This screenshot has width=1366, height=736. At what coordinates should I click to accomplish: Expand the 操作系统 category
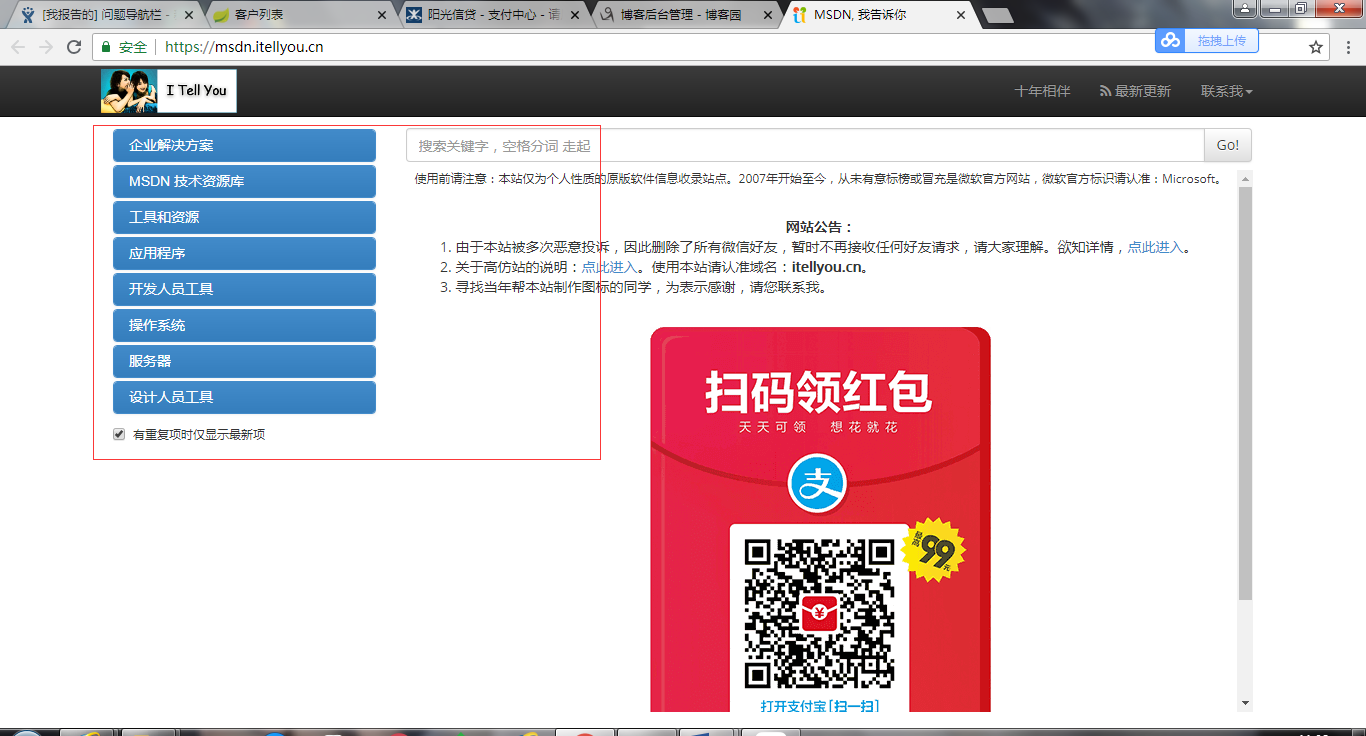point(244,325)
